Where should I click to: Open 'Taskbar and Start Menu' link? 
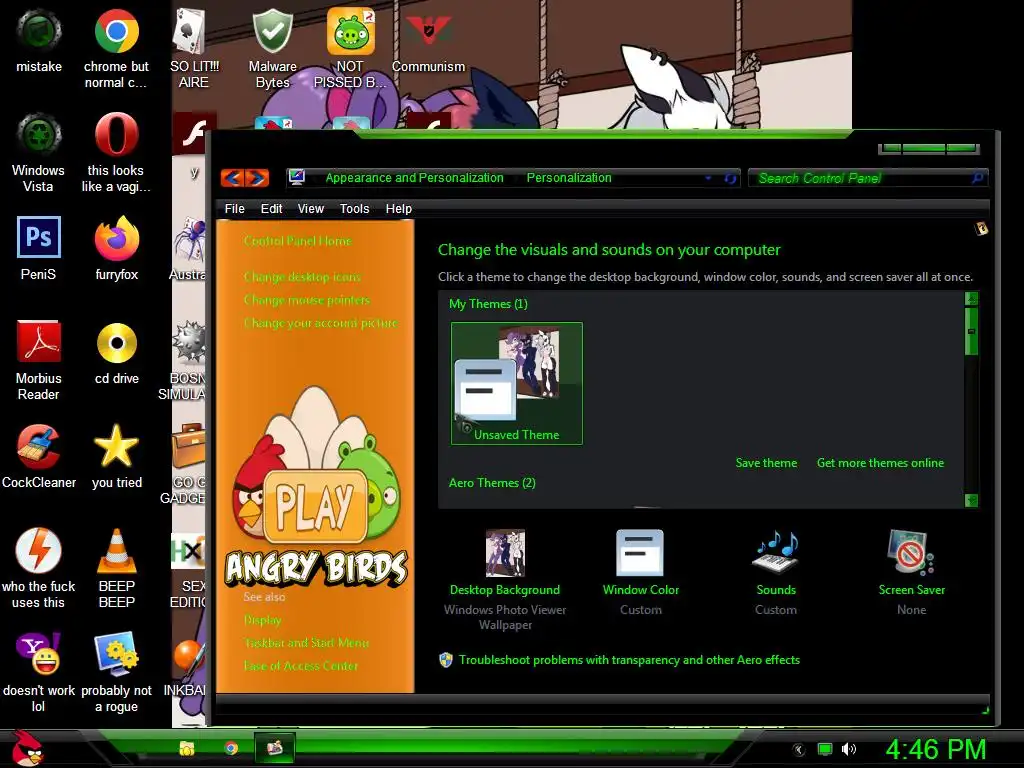click(x=306, y=643)
